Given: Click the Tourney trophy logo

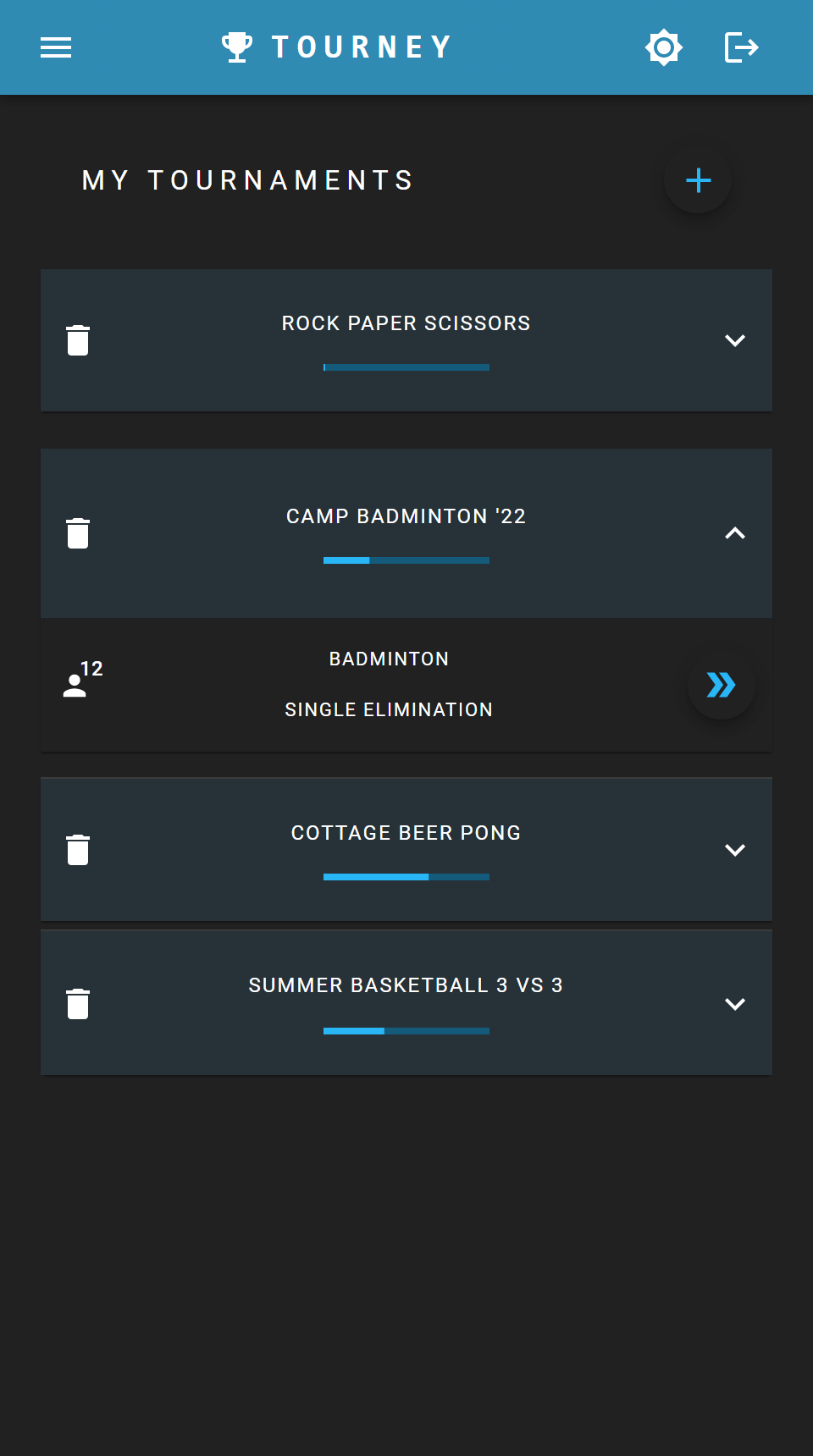Looking at the screenshot, I should [x=237, y=47].
